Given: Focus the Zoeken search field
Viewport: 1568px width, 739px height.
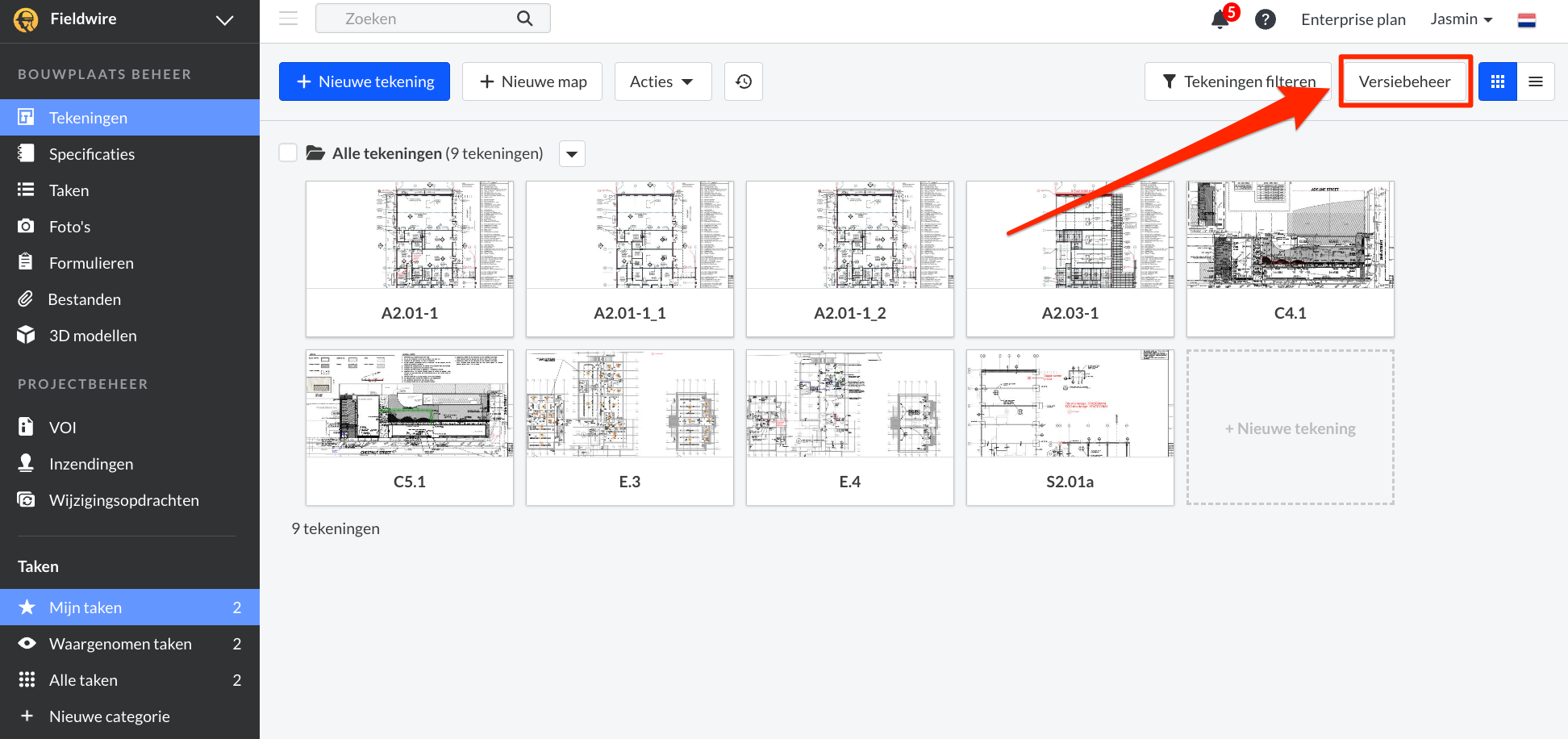Looking at the screenshot, I should coord(432,19).
